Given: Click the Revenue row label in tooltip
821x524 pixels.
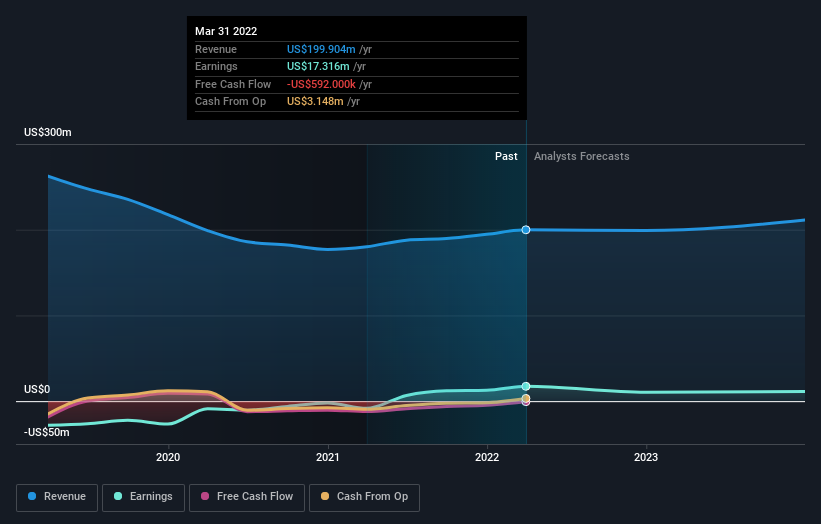Looking at the screenshot, I should click(216, 49).
